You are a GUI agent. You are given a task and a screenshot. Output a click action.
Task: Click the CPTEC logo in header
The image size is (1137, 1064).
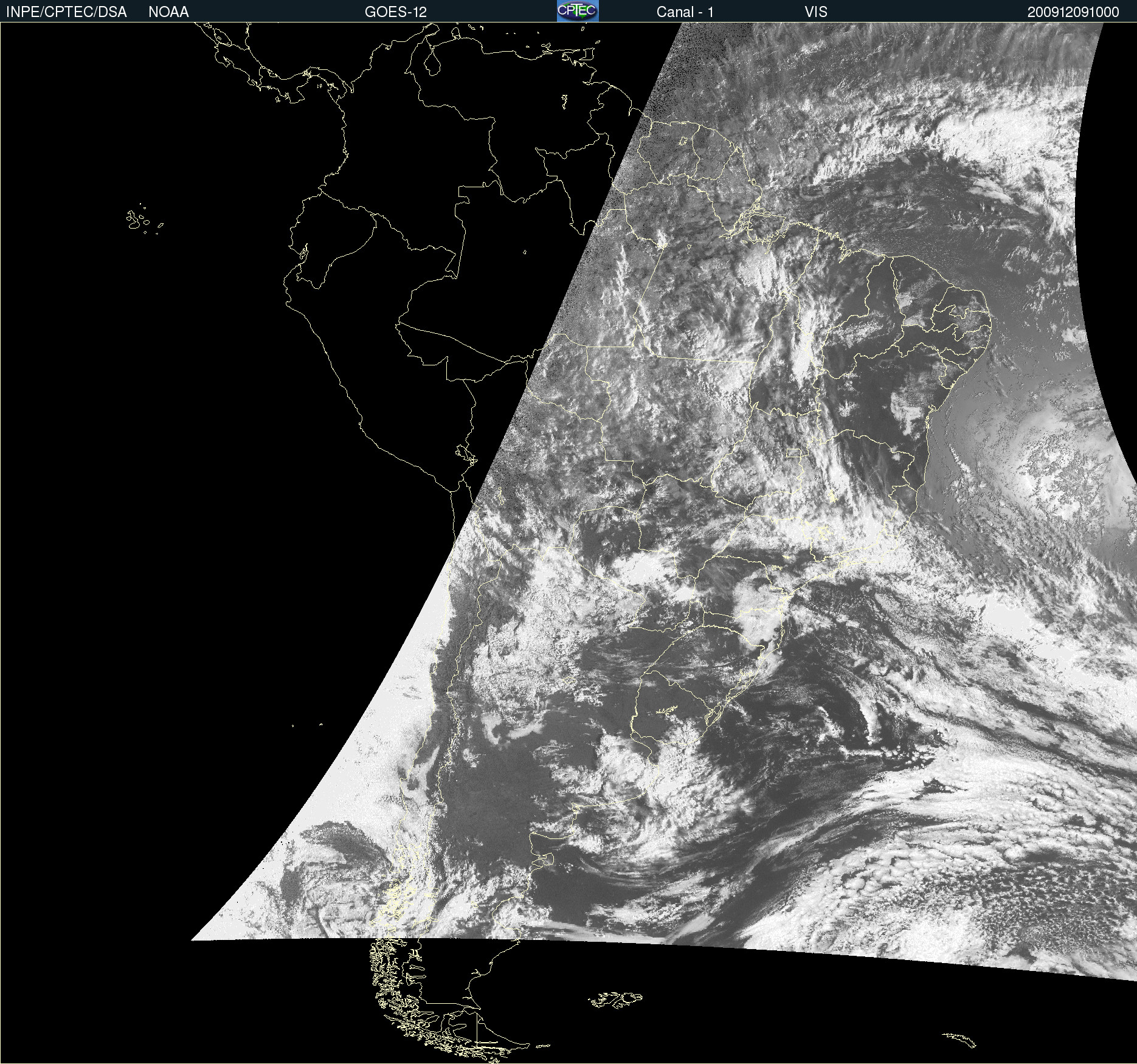coord(578,11)
